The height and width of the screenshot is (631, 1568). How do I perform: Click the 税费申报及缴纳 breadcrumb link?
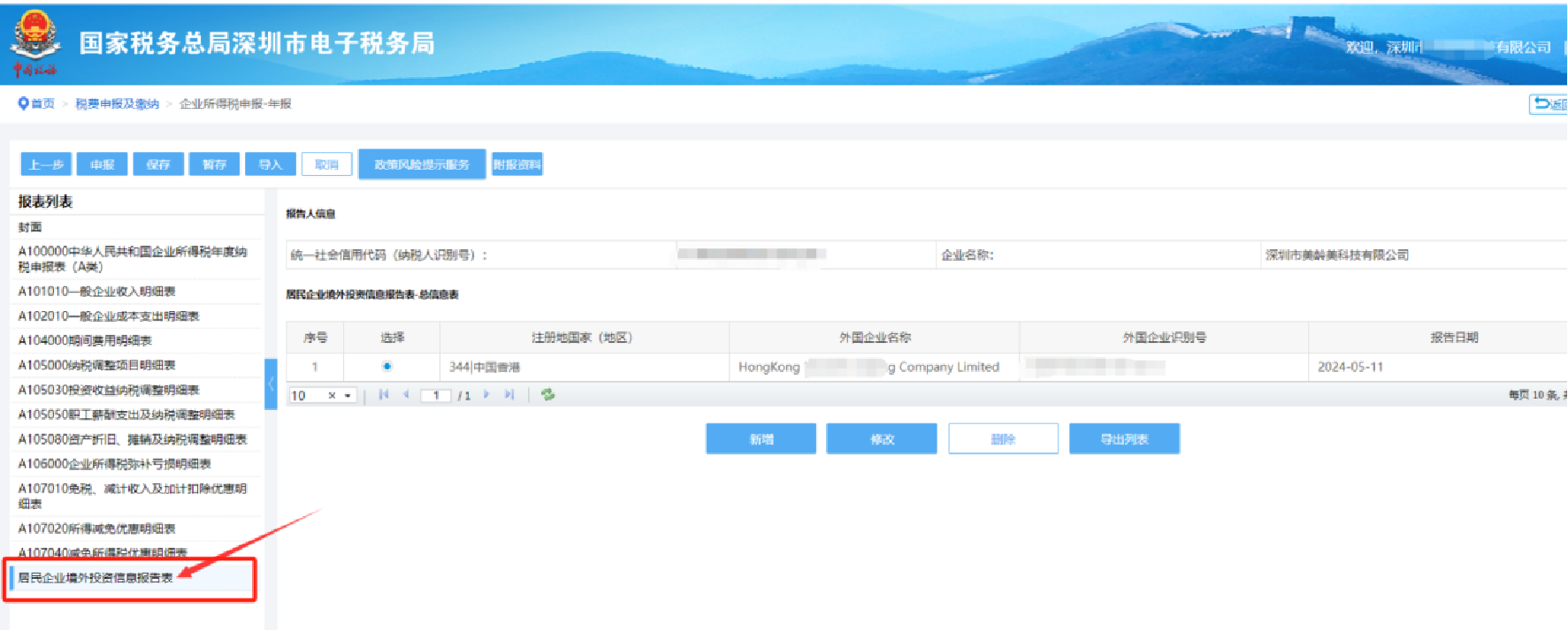(x=117, y=104)
